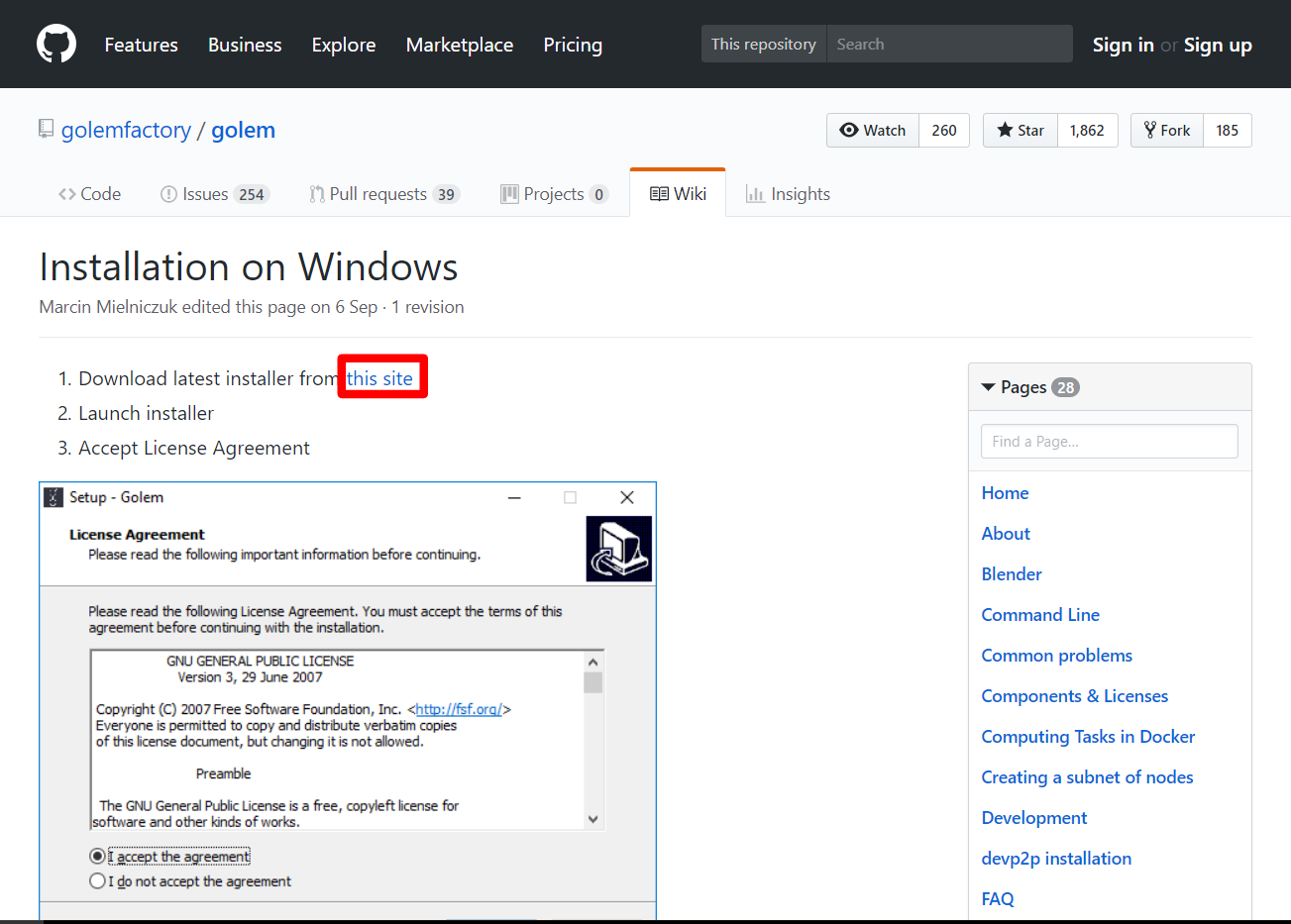
Task: Open the Common problems wiki page
Action: tap(1057, 656)
